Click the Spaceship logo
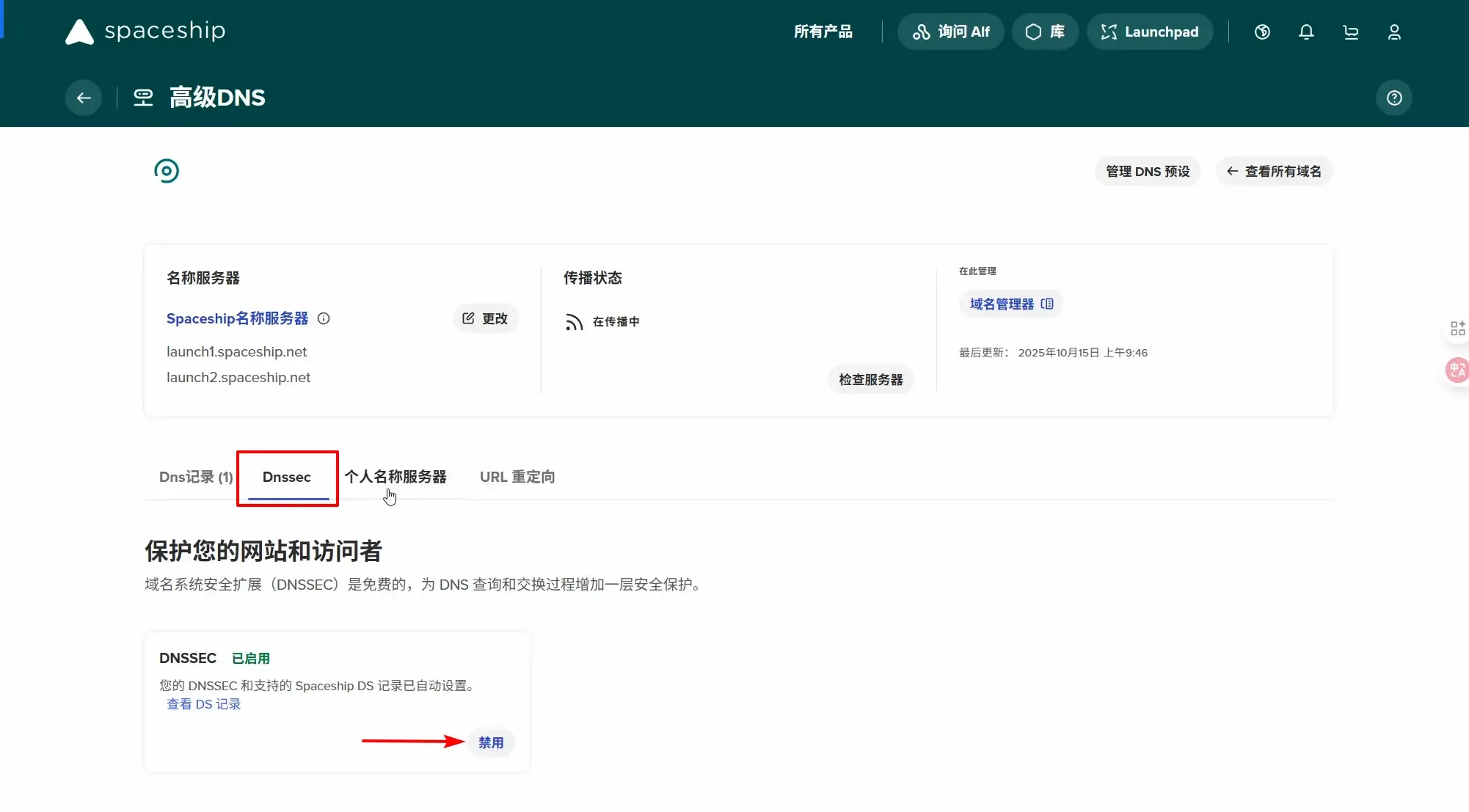Screen dimensions: 1469x812 tap(145, 31)
